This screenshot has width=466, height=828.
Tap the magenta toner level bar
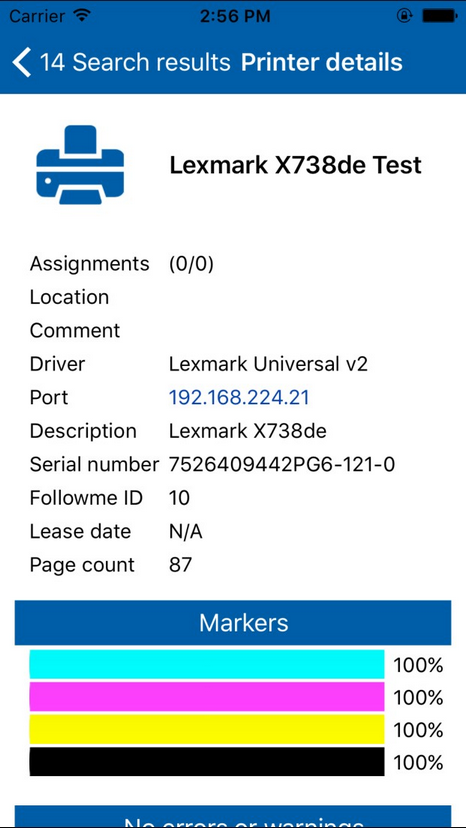pyautogui.click(x=207, y=697)
